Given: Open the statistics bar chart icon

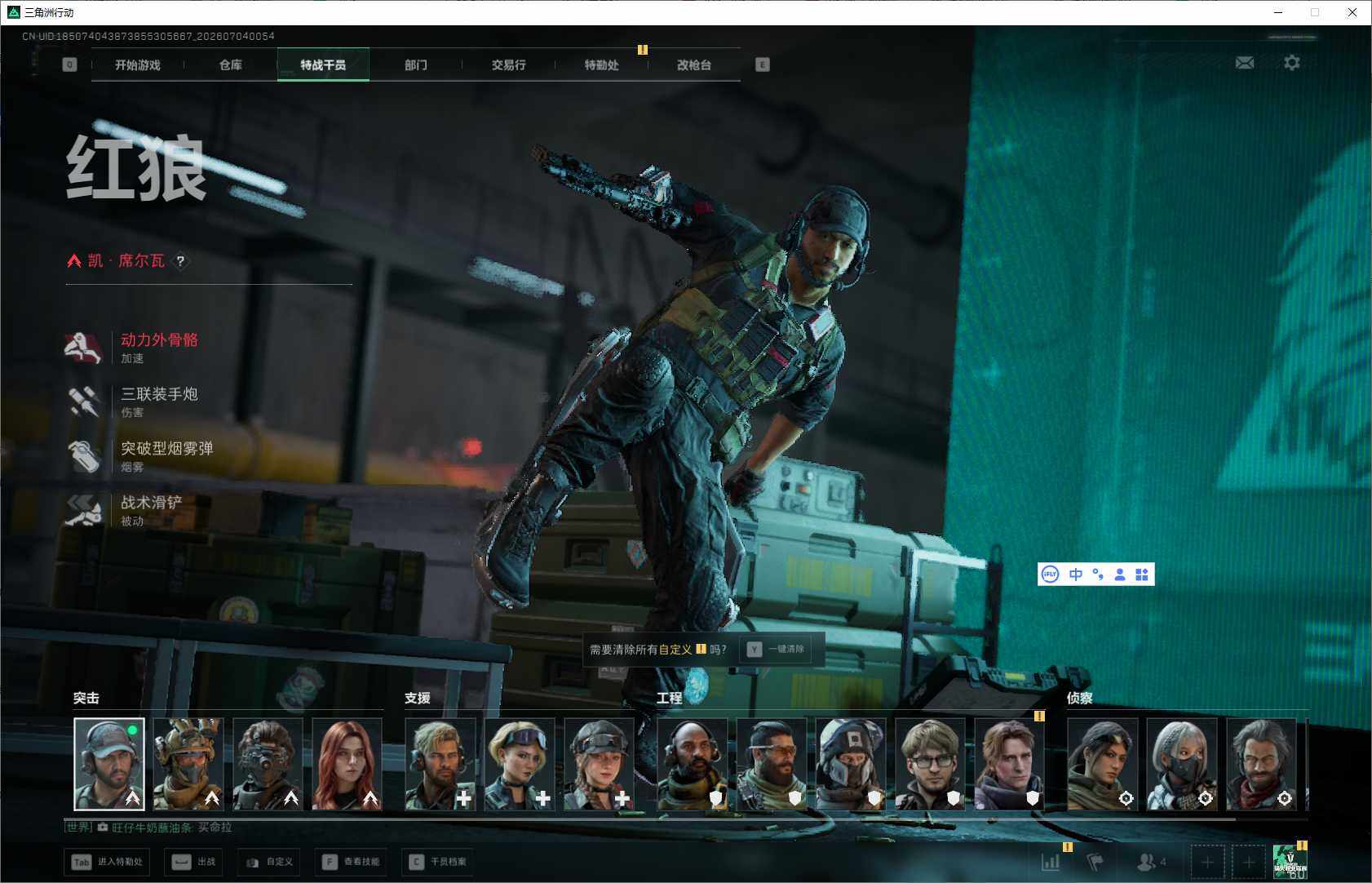Looking at the screenshot, I should pos(1051,862).
